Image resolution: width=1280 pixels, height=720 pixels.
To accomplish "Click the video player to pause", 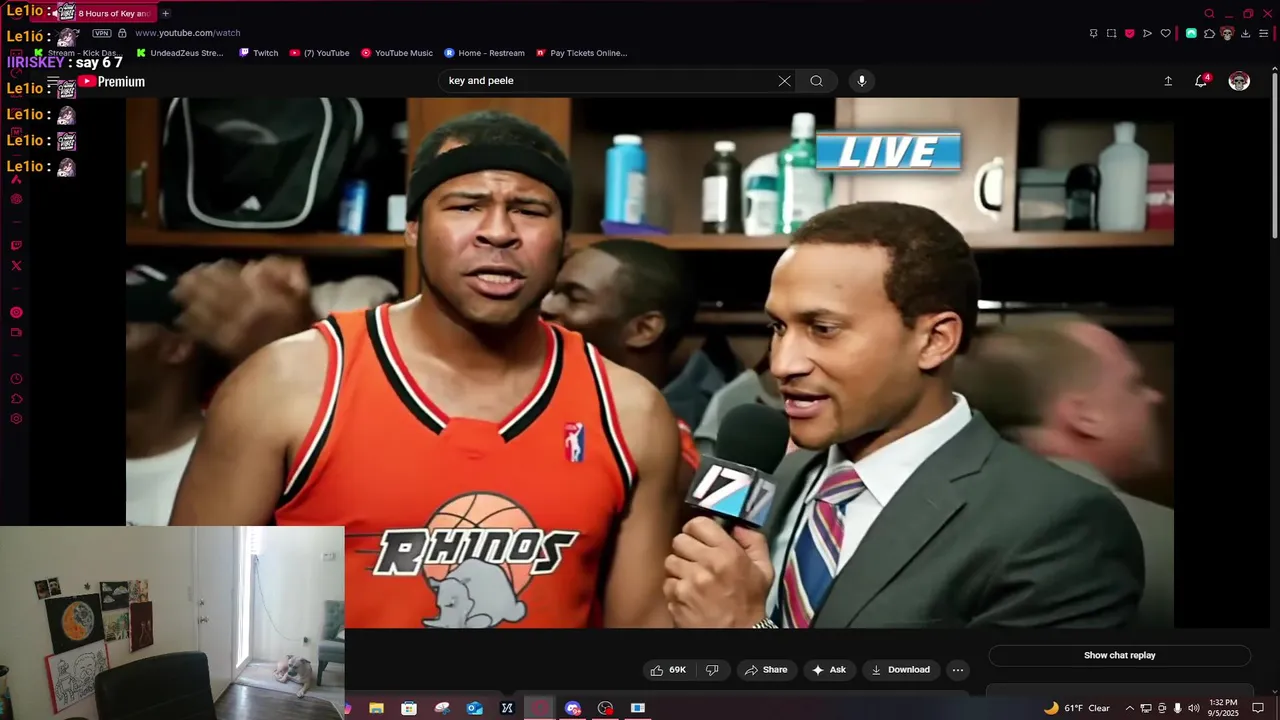I will coord(650,362).
